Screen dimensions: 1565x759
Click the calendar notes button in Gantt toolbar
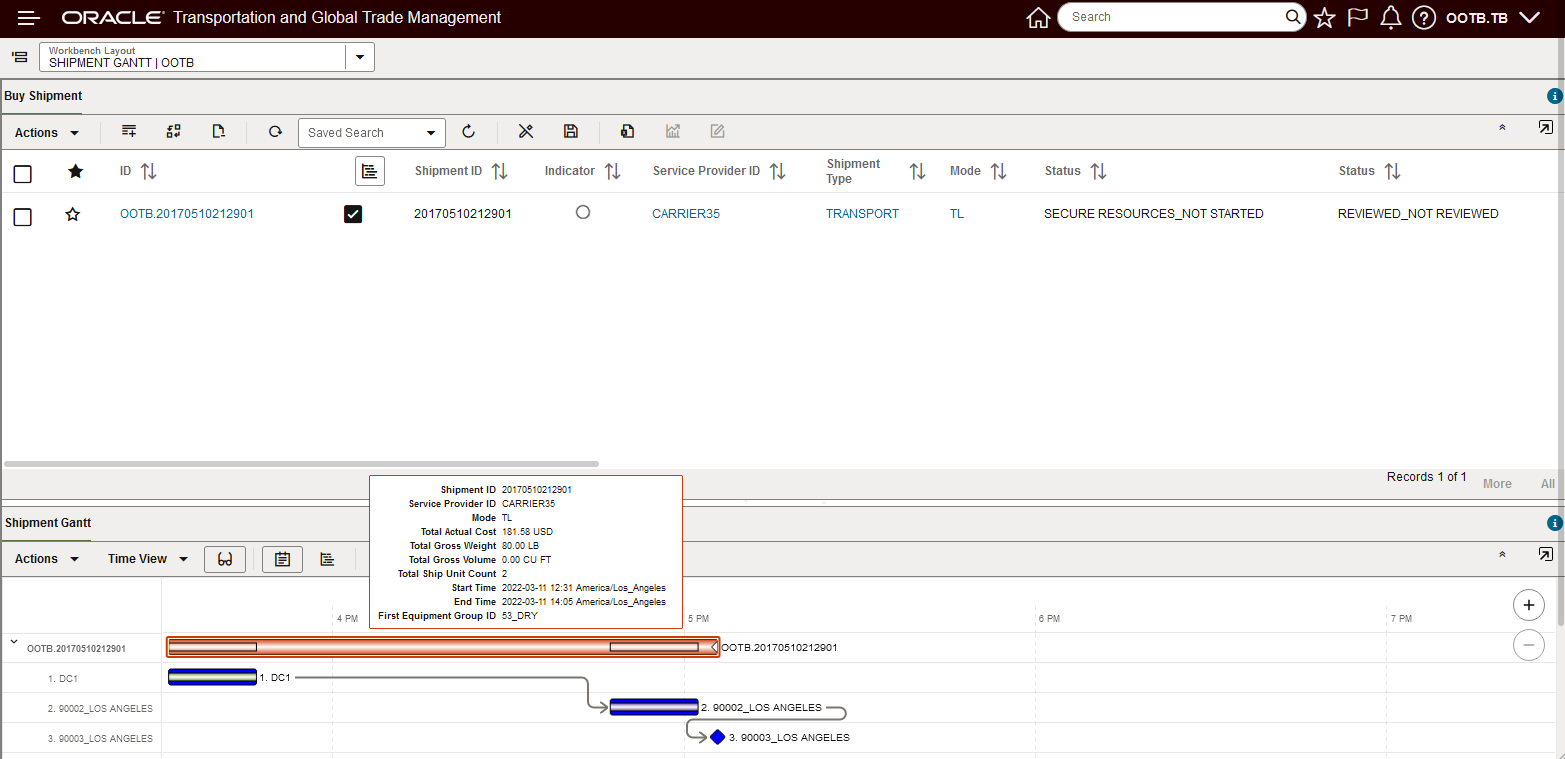point(282,559)
